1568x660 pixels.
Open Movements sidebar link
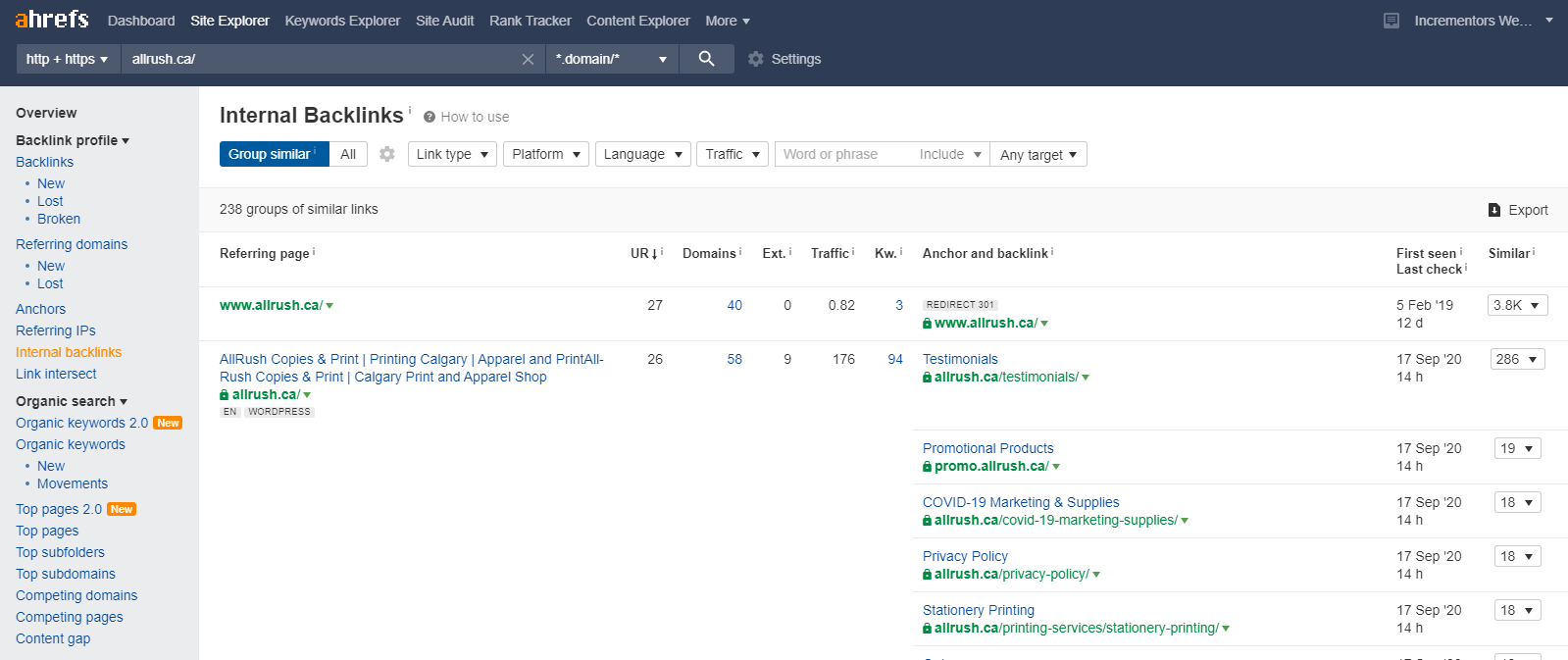(73, 483)
